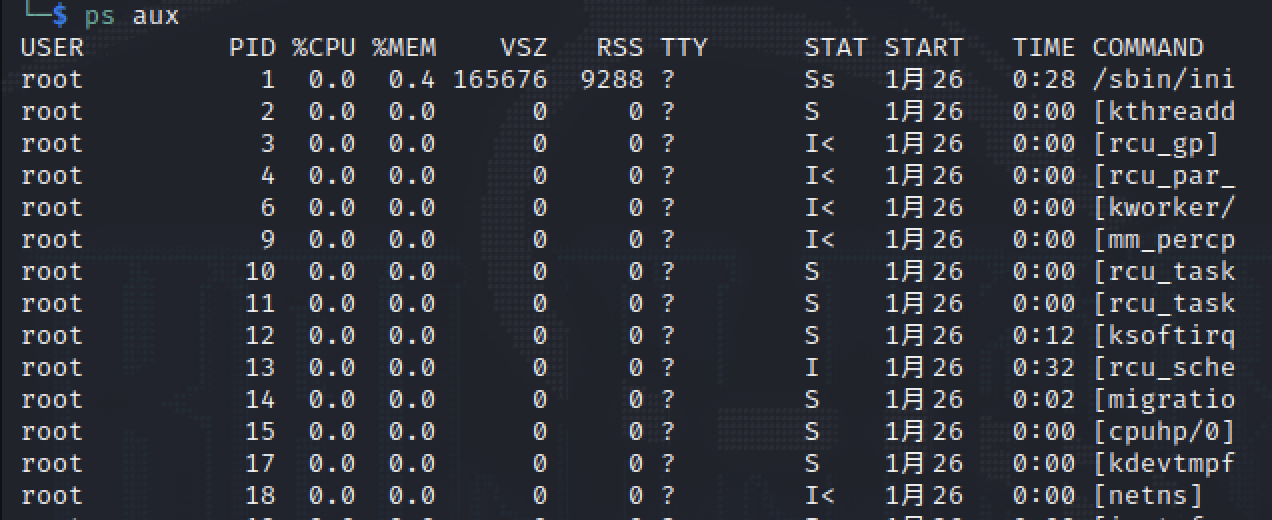Click the %MEM column header
This screenshot has height=520, width=1272.
coord(404,48)
